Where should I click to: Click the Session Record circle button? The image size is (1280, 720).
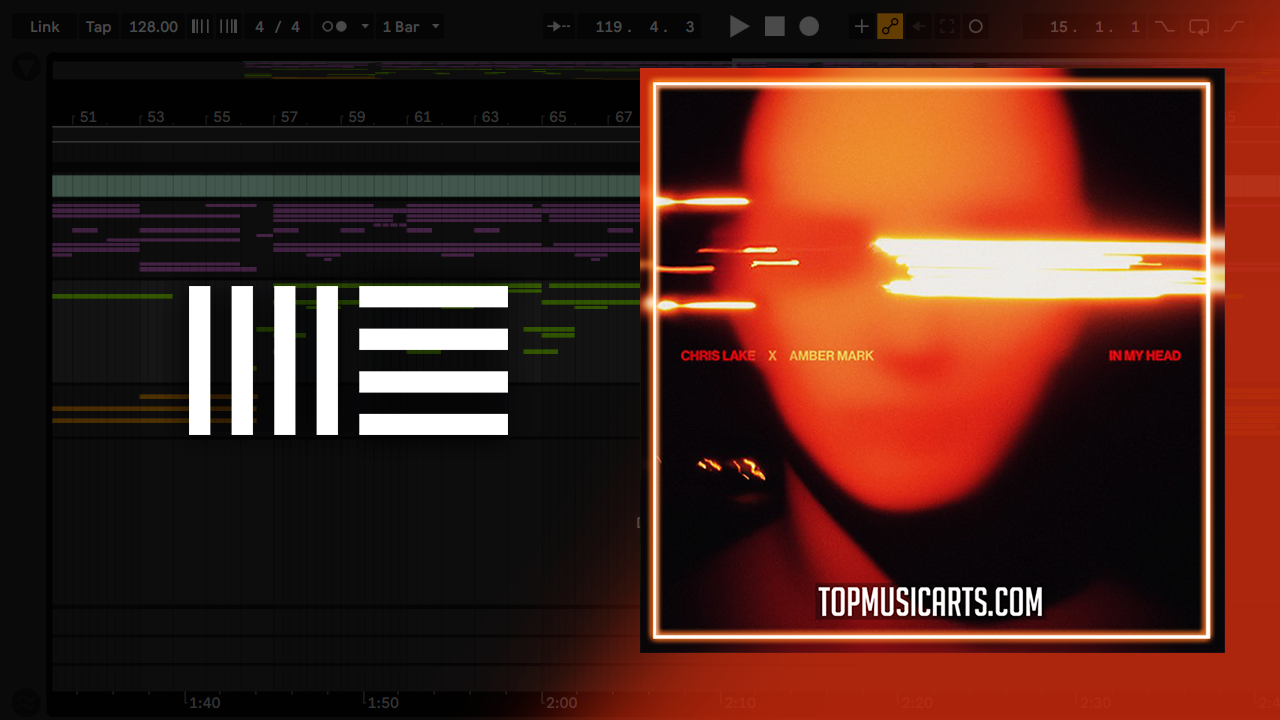pyautogui.click(x=976, y=27)
